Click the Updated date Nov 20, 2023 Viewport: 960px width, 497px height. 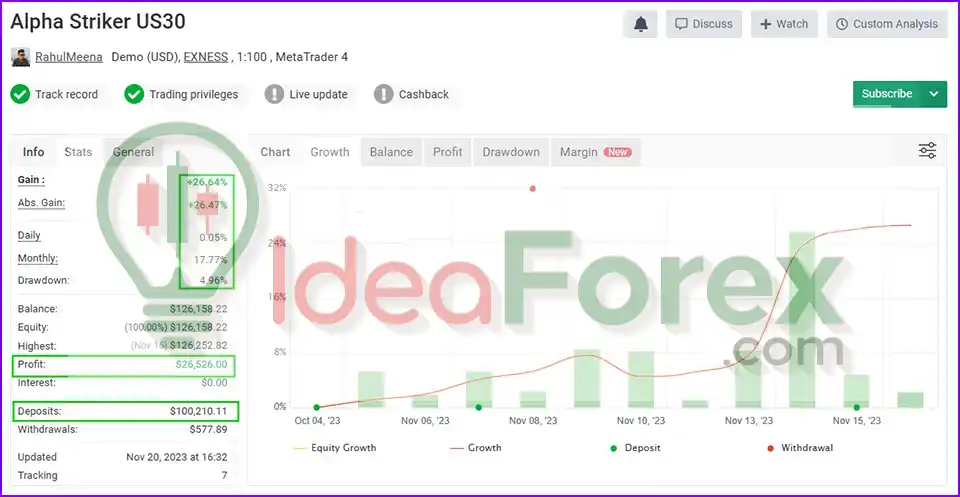pyautogui.click(x=176, y=457)
